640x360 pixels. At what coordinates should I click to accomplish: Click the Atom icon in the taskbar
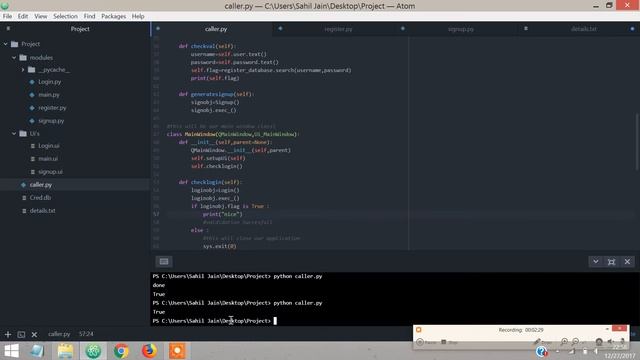[93, 351]
